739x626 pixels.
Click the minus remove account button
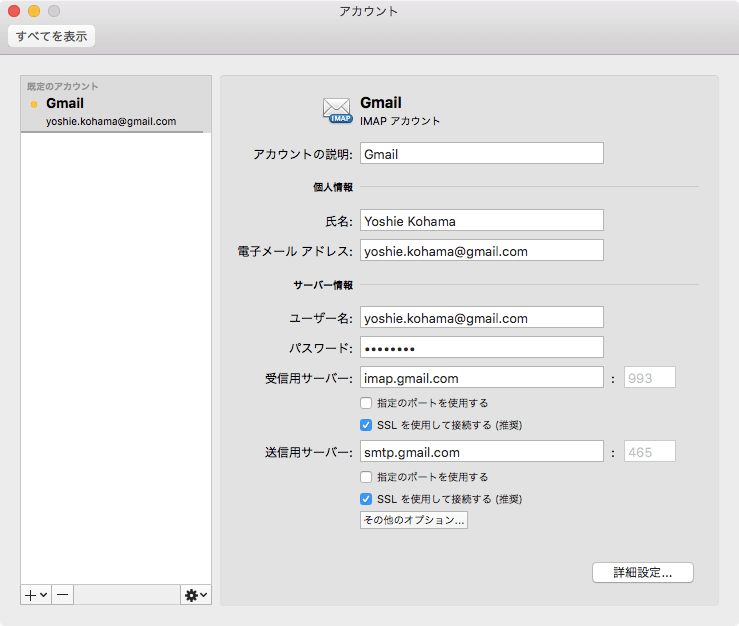[x=62, y=595]
